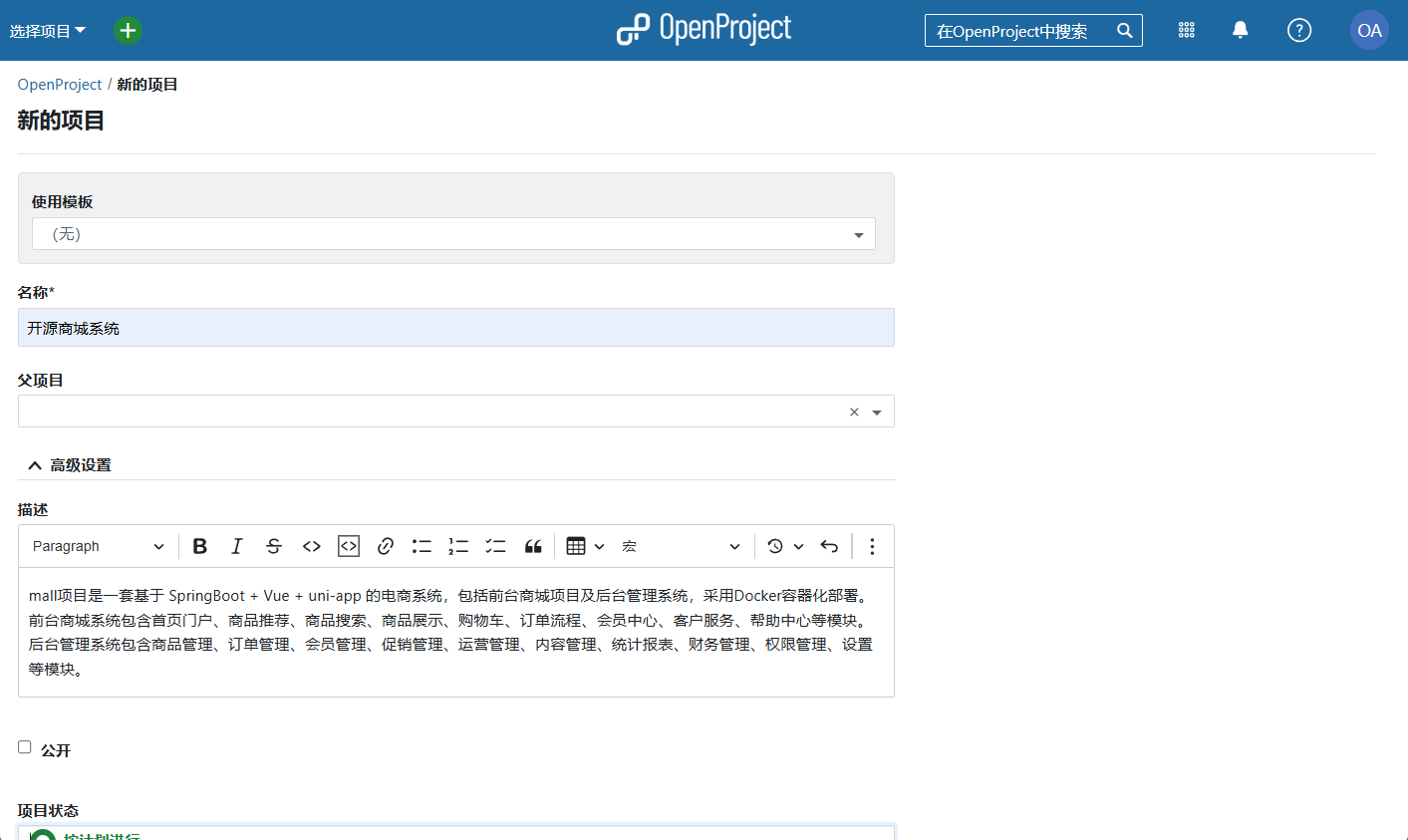1408x840 pixels.
Task: Click the 描述 field label
Action: point(33,509)
